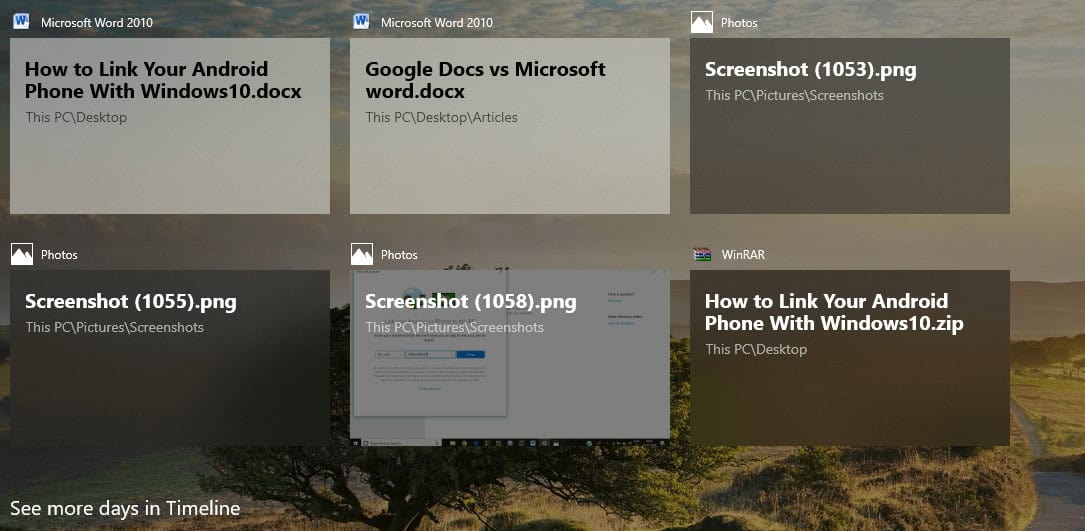Click the WinRAR app label text
Image resolution: width=1085 pixels, height=531 pixels.
pos(743,255)
